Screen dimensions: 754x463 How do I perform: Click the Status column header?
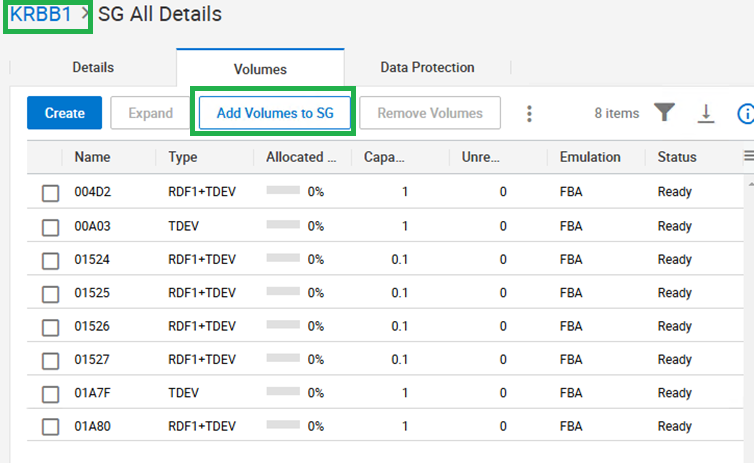coord(677,157)
